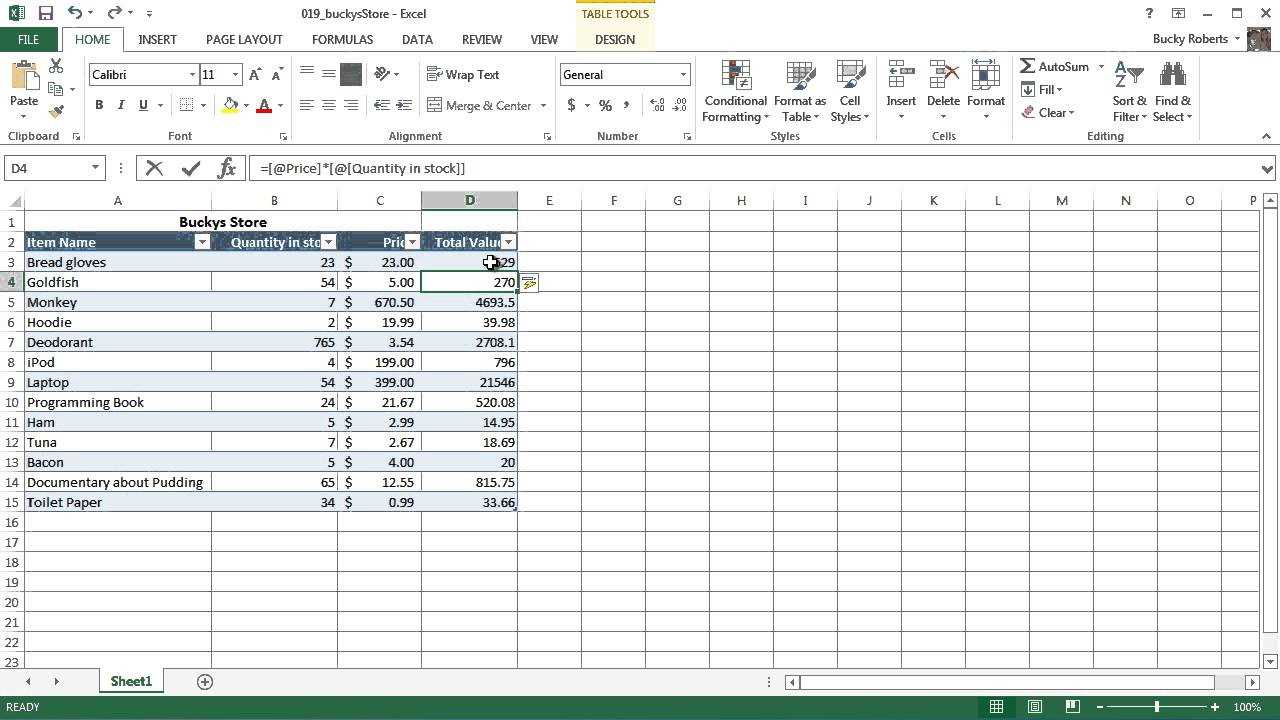Click the Cancel X in the formula bar
The width and height of the screenshot is (1280, 720).
point(154,168)
